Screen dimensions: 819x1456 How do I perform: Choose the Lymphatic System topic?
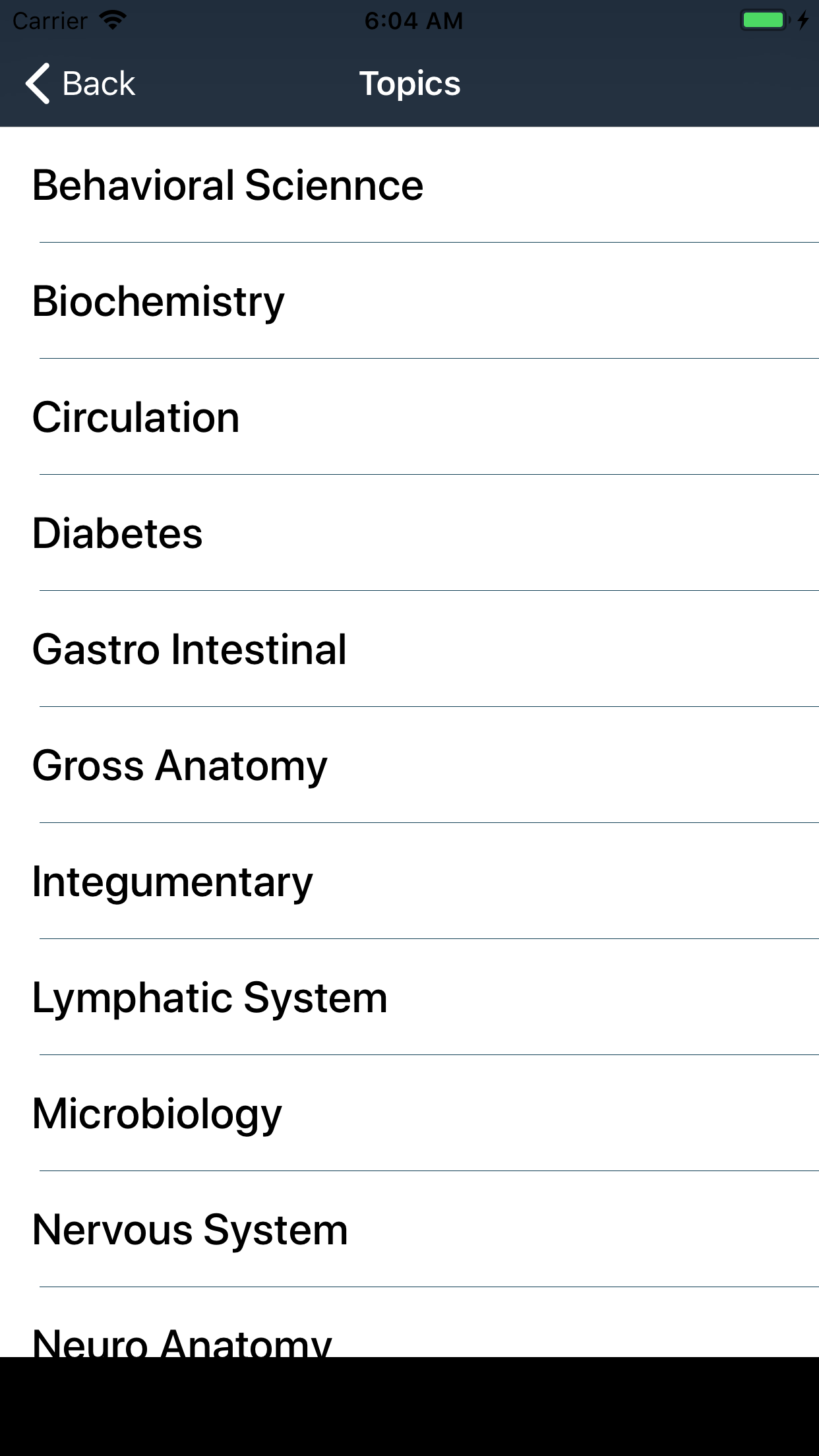tap(409, 997)
